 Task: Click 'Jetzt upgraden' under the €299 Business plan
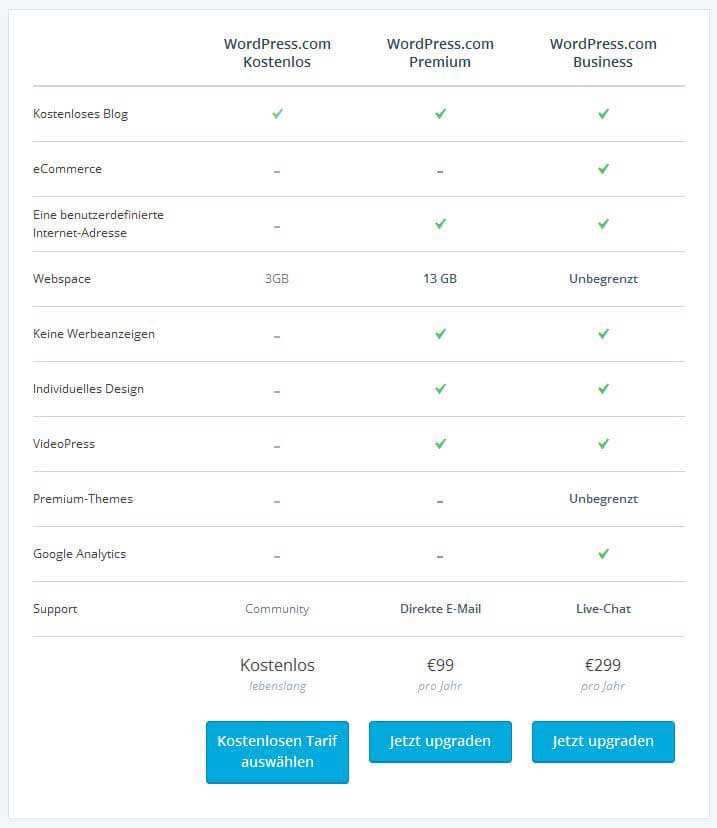(603, 741)
